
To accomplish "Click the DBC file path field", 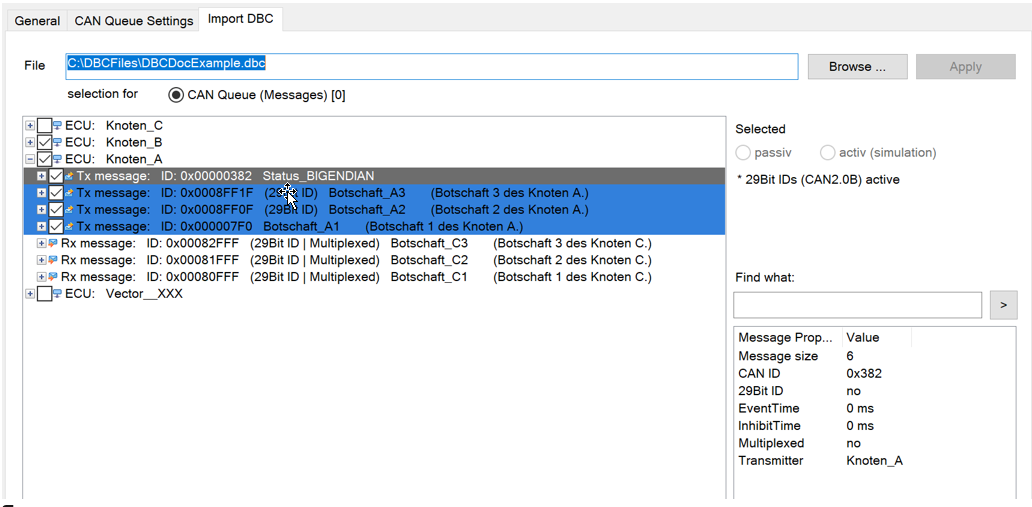I will [x=432, y=66].
